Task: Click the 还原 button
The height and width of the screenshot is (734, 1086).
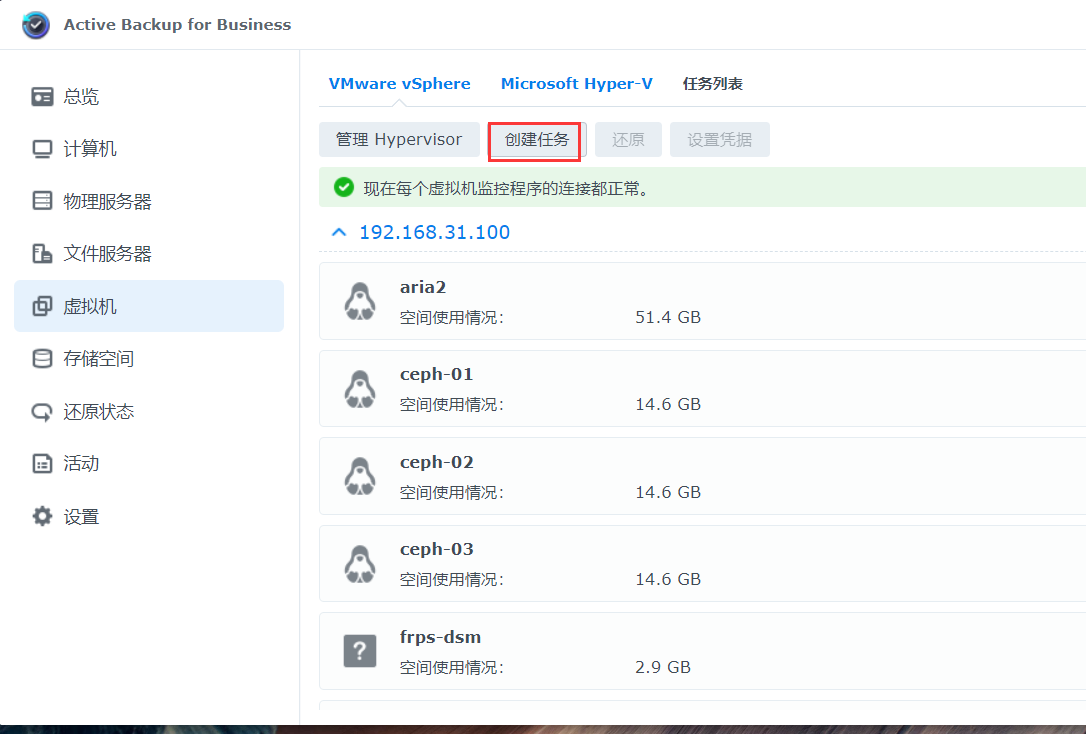Action: (x=628, y=140)
